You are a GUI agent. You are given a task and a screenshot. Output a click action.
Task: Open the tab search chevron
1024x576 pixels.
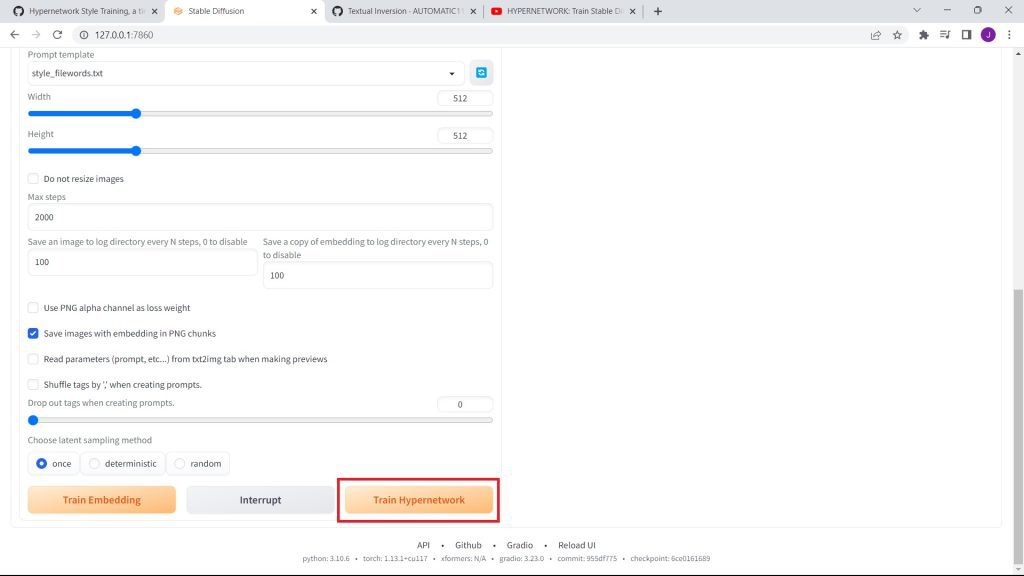(918, 11)
